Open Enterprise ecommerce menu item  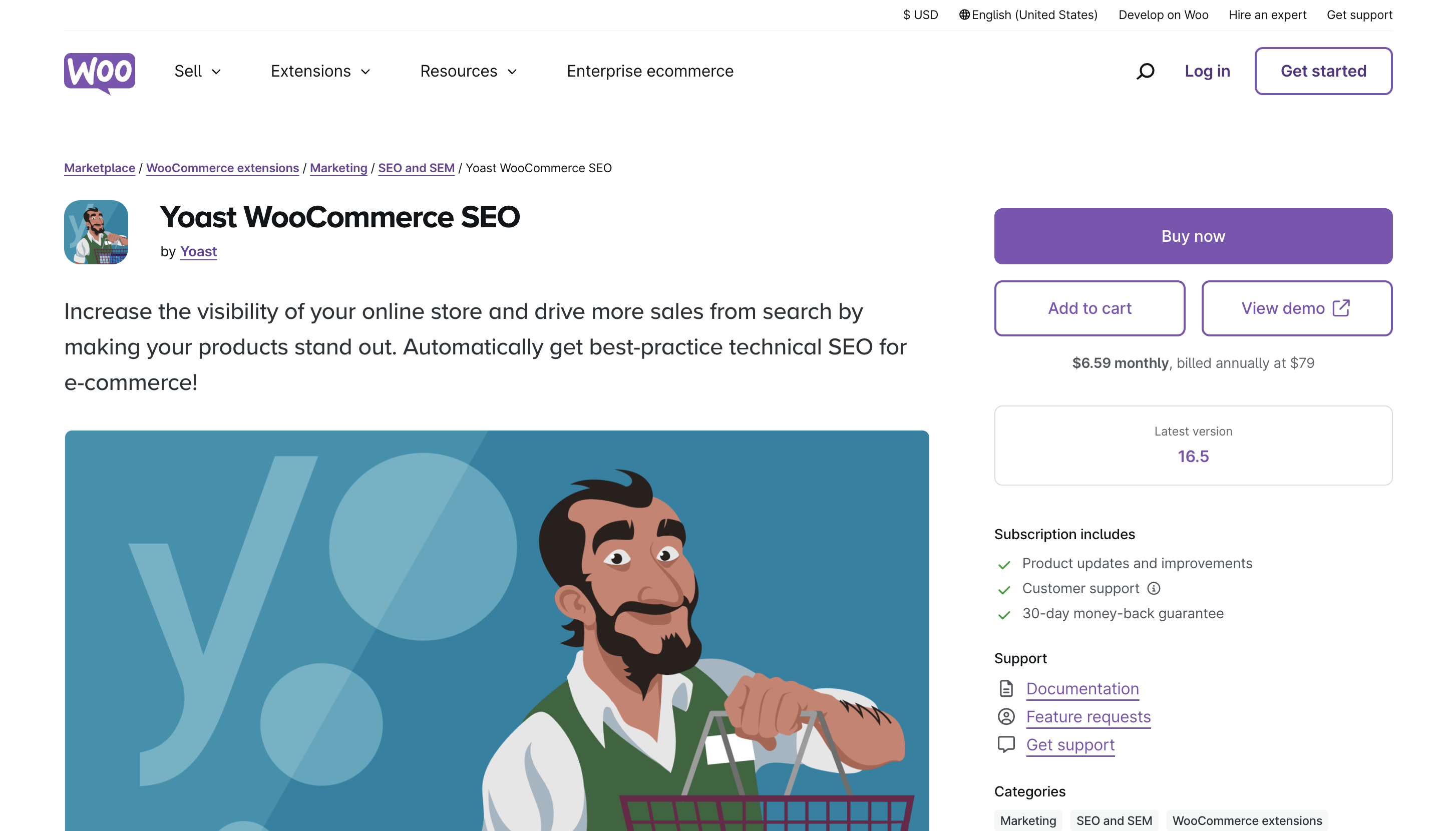coord(649,72)
